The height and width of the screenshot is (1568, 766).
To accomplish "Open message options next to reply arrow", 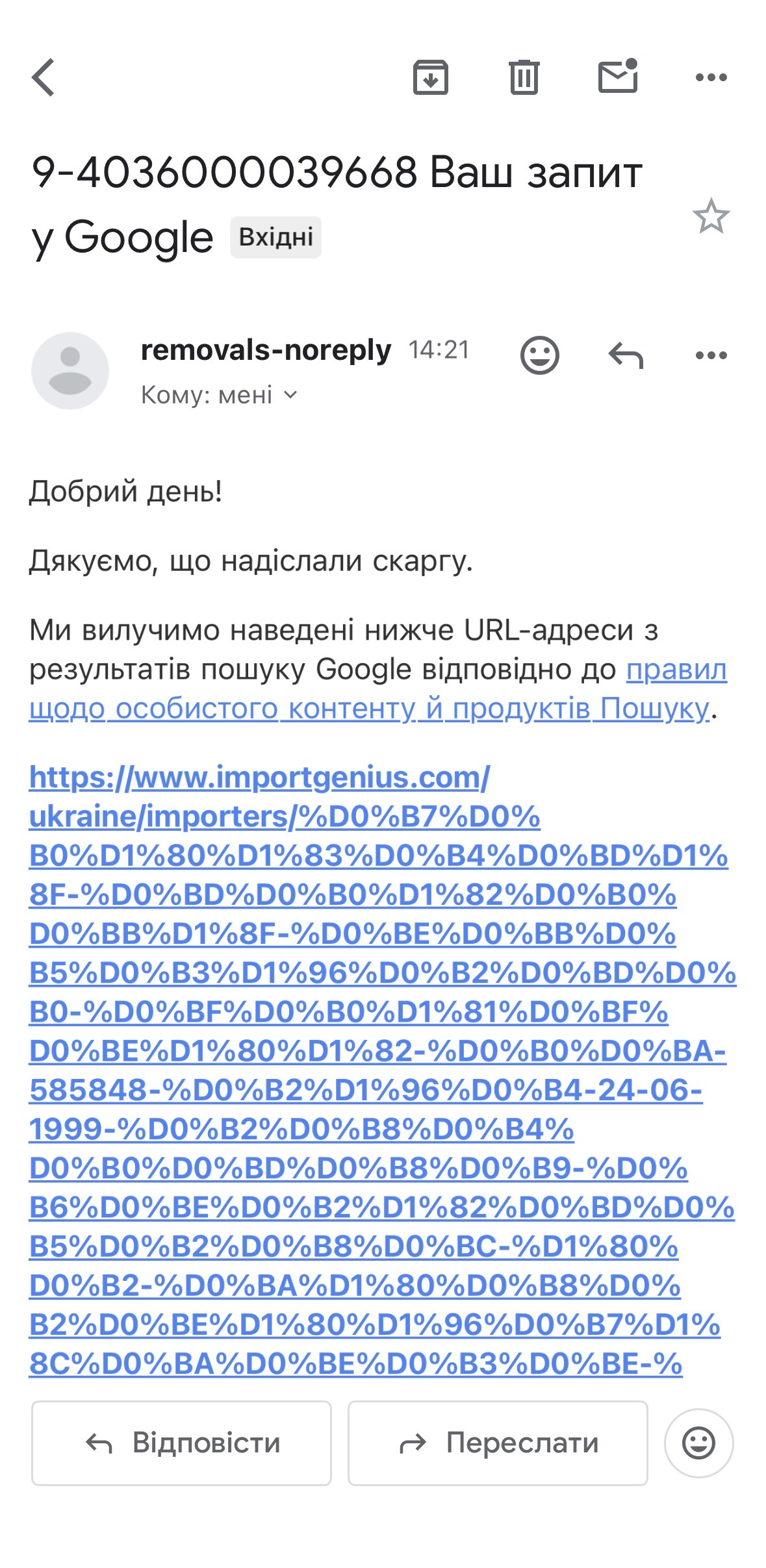I will click(x=711, y=355).
